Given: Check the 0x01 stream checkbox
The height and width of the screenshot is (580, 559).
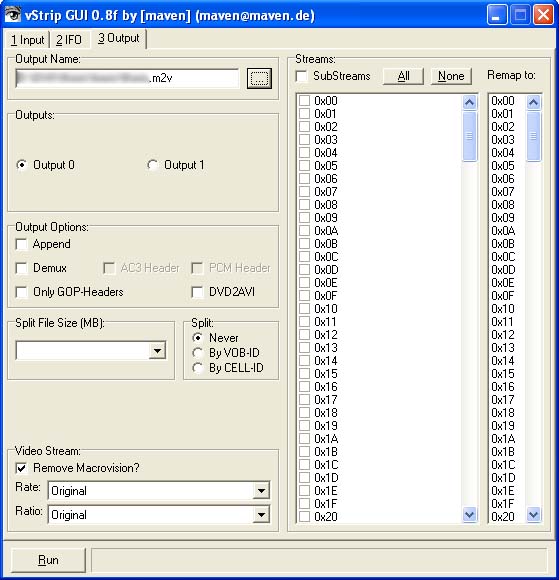Looking at the screenshot, I should click(304, 114).
